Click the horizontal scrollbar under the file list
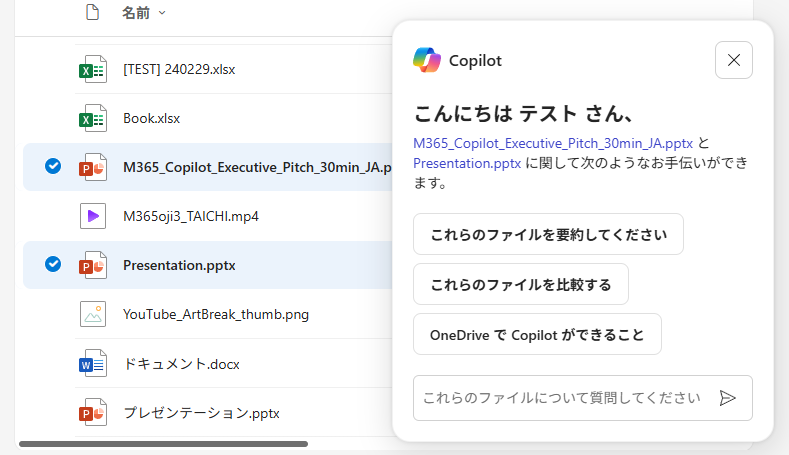This screenshot has height=455, width=789. click(x=163, y=443)
